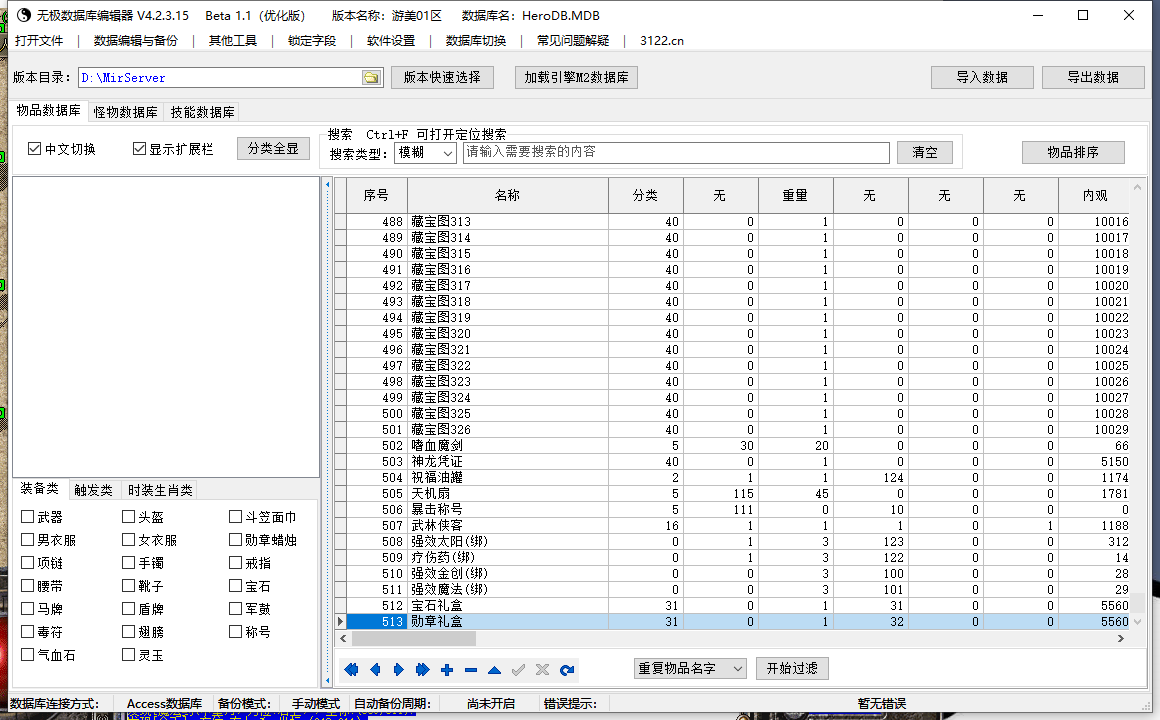The height and width of the screenshot is (720, 1160).
Task: Delete record with the minus icon
Action: tap(471, 670)
